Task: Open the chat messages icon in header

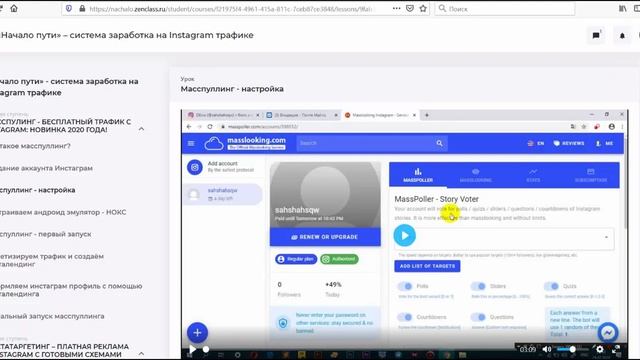Action: pos(596,36)
